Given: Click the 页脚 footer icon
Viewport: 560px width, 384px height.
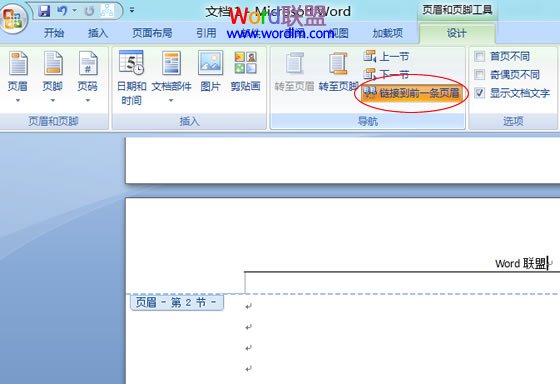Looking at the screenshot, I should point(53,64).
